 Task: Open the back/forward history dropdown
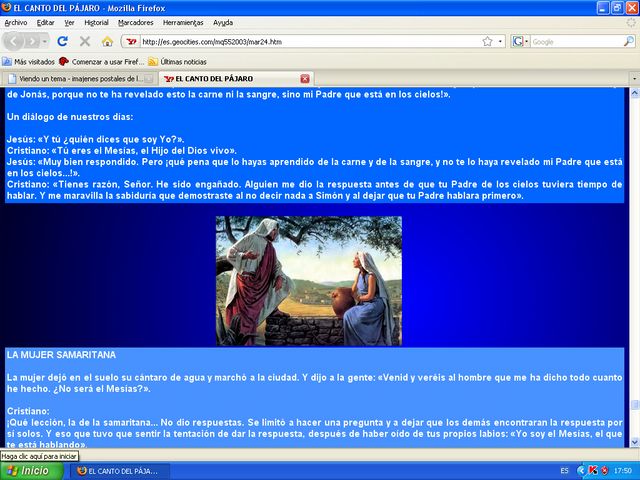click(45, 41)
